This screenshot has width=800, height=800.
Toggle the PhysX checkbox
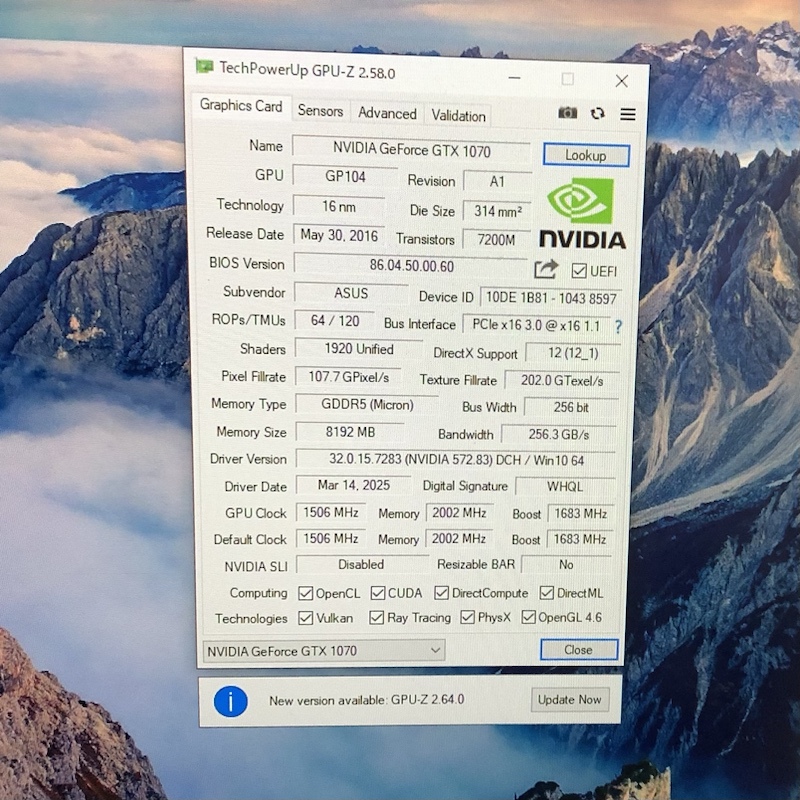467,617
